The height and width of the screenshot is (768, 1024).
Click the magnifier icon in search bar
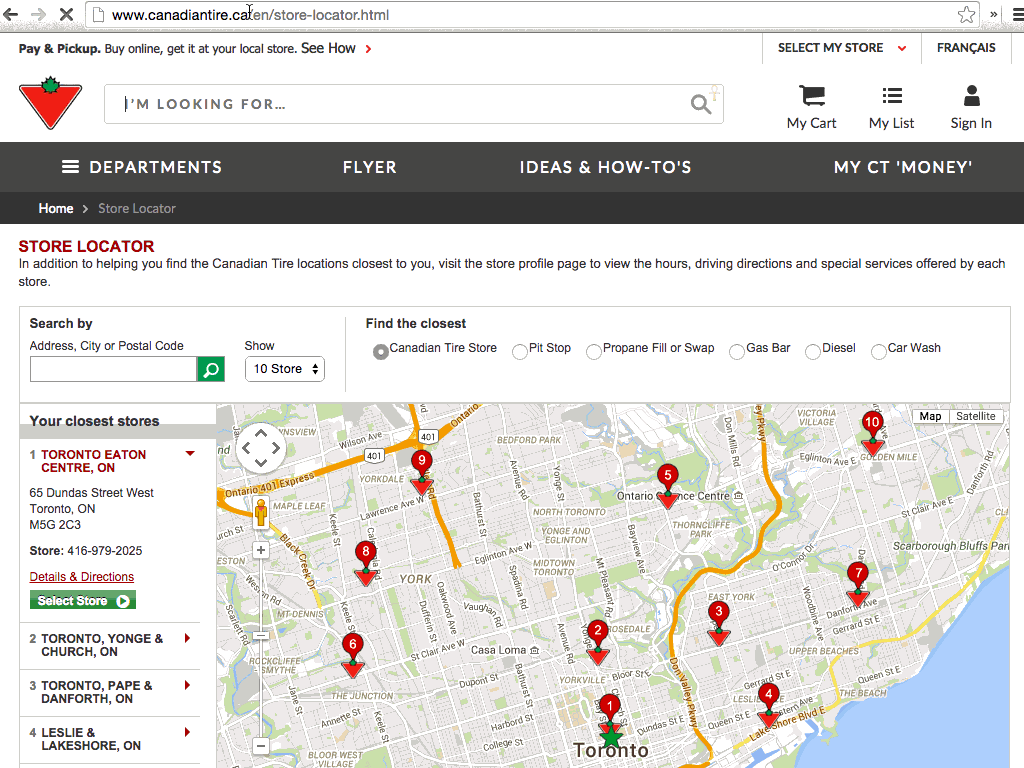(x=701, y=104)
